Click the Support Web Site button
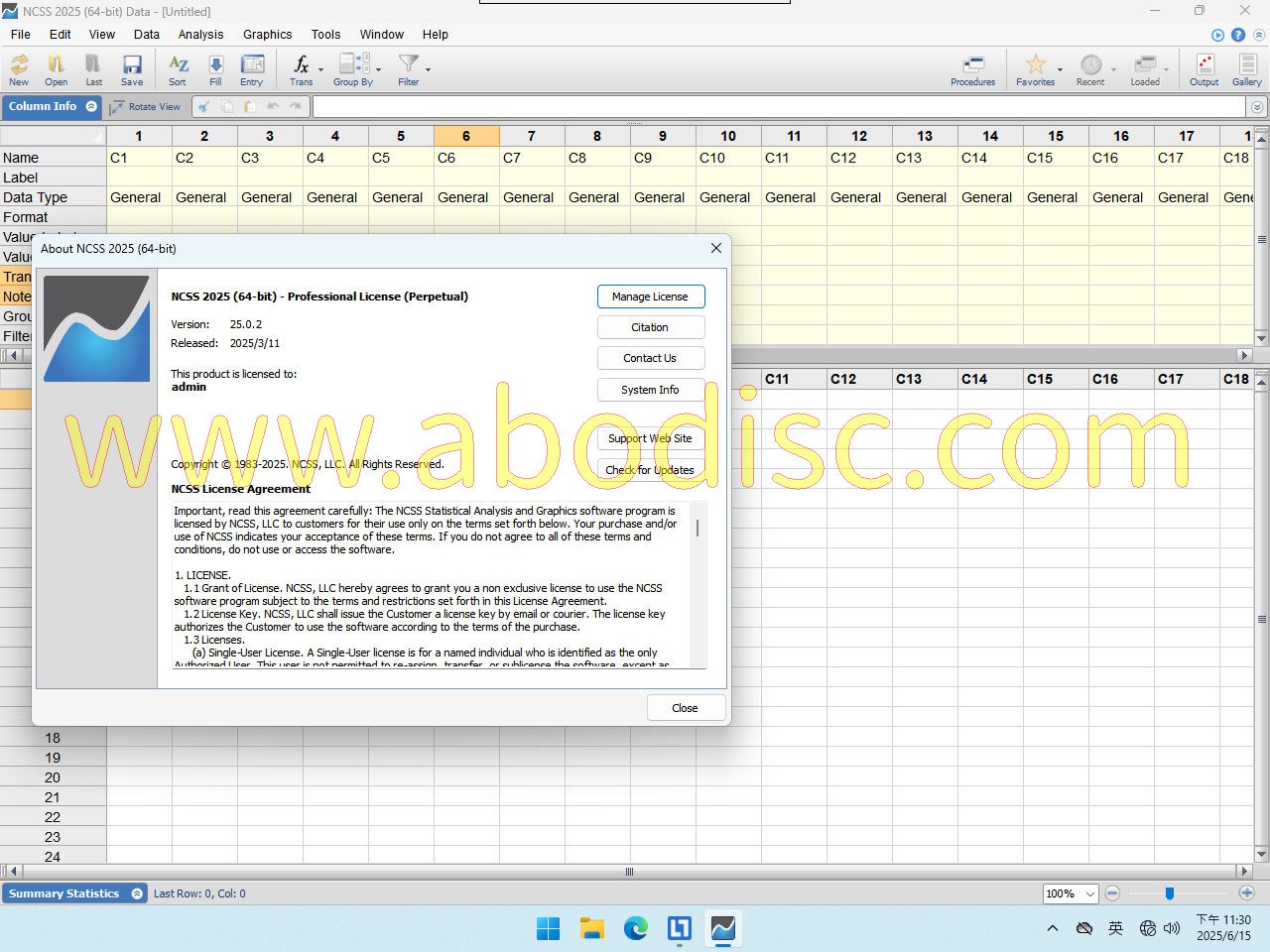The height and width of the screenshot is (952, 1270). tap(650, 438)
